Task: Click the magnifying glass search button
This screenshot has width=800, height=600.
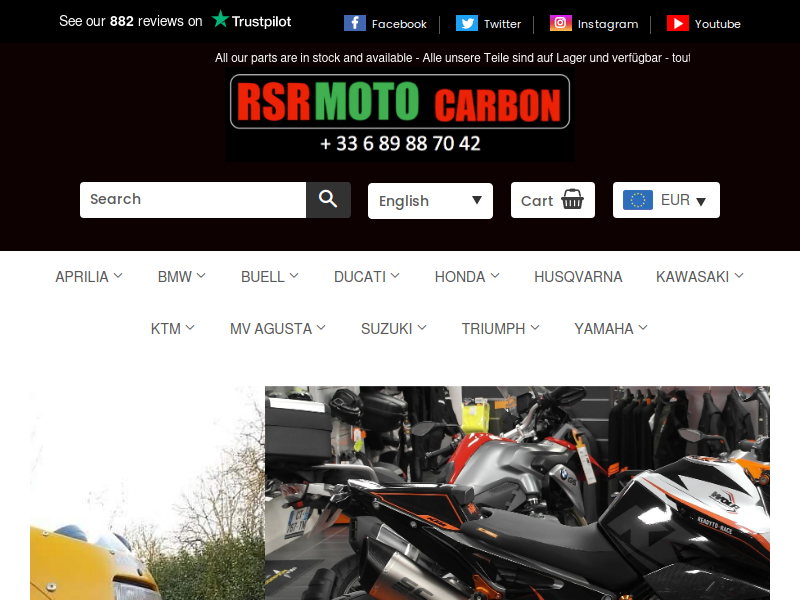Action: [x=328, y=199]
